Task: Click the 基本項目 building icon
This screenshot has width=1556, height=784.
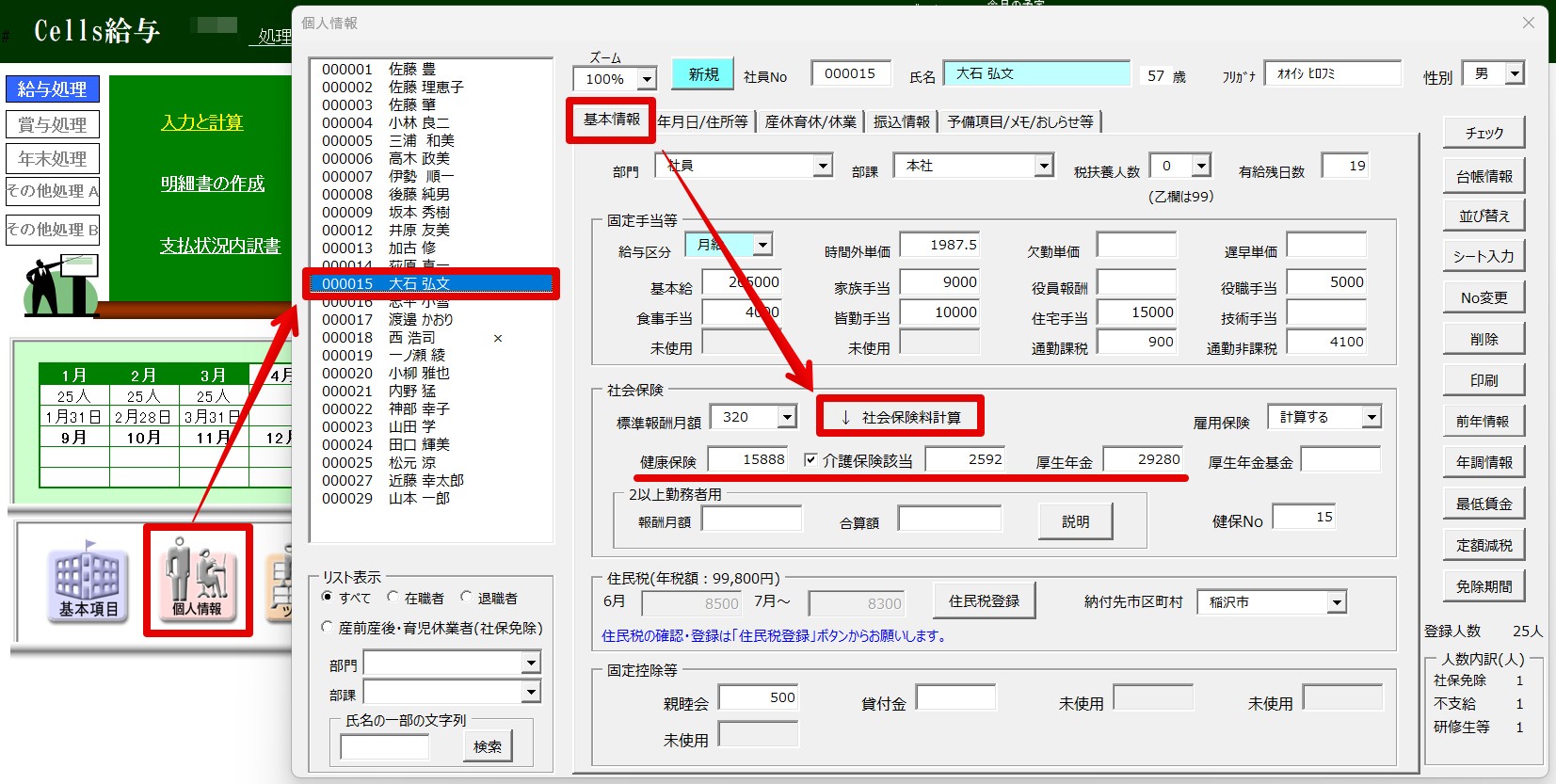Action: (88, 581)
